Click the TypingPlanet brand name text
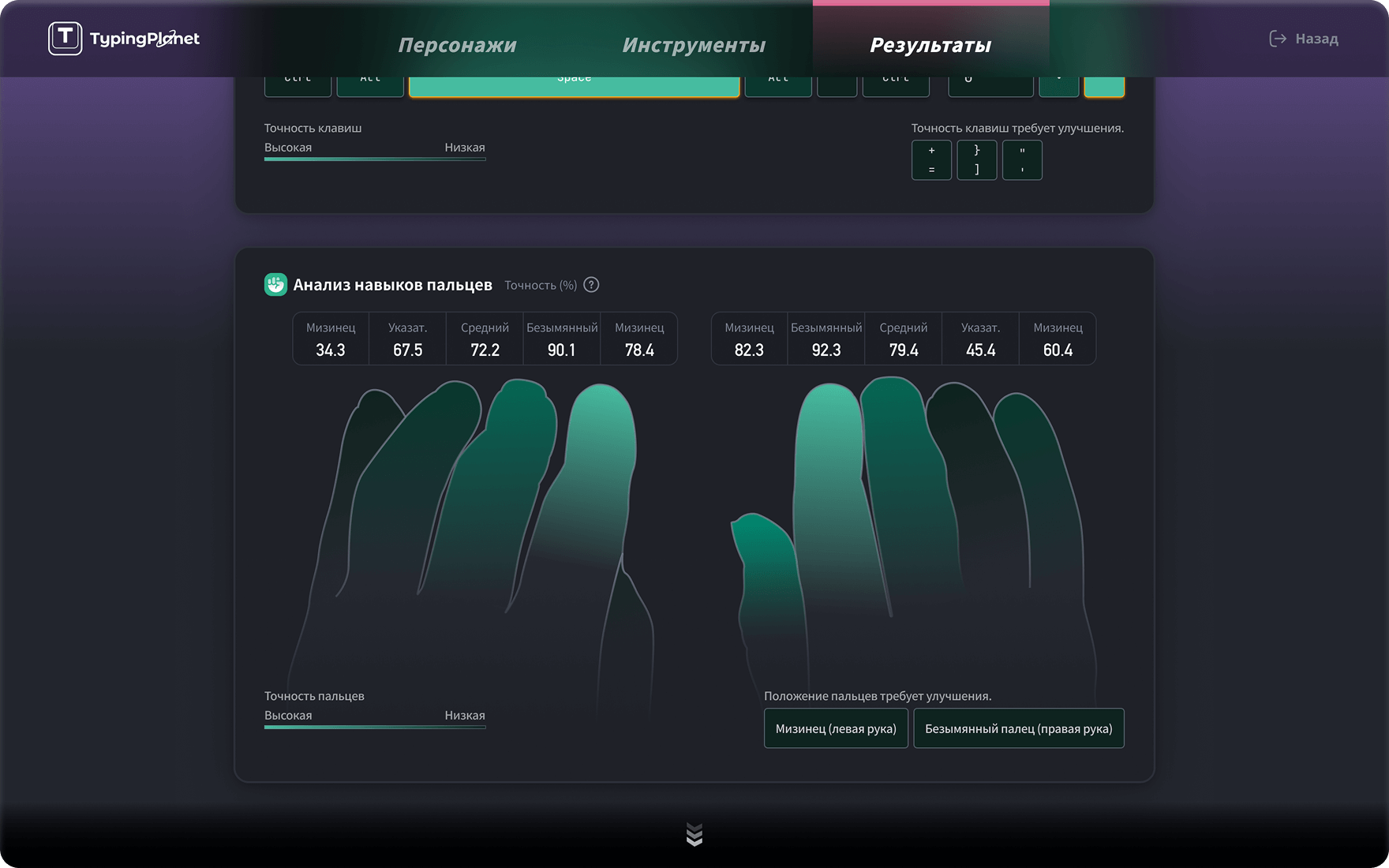 click(x=144, y=39)
